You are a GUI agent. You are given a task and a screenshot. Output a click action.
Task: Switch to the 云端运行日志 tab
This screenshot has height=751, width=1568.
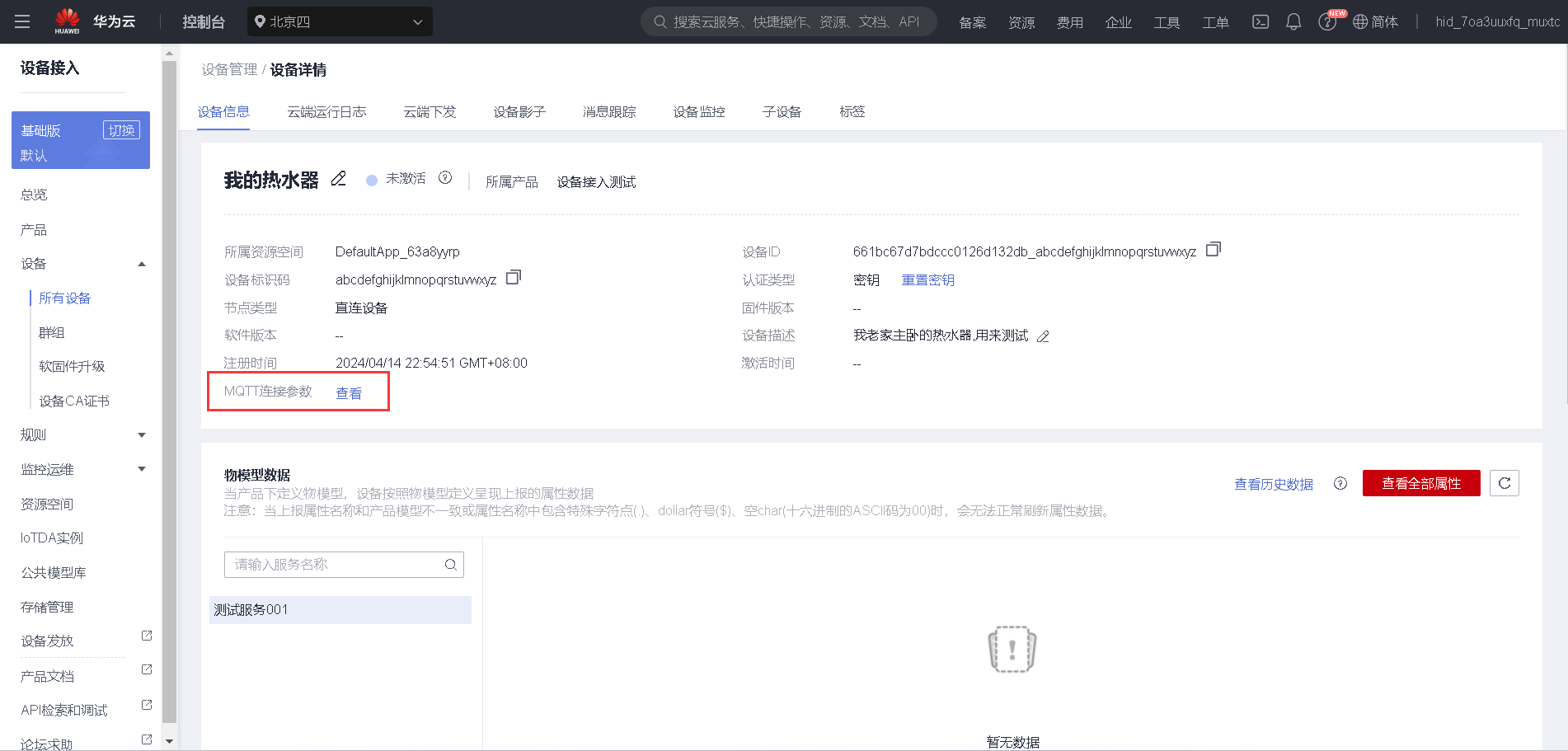(326, 112)
